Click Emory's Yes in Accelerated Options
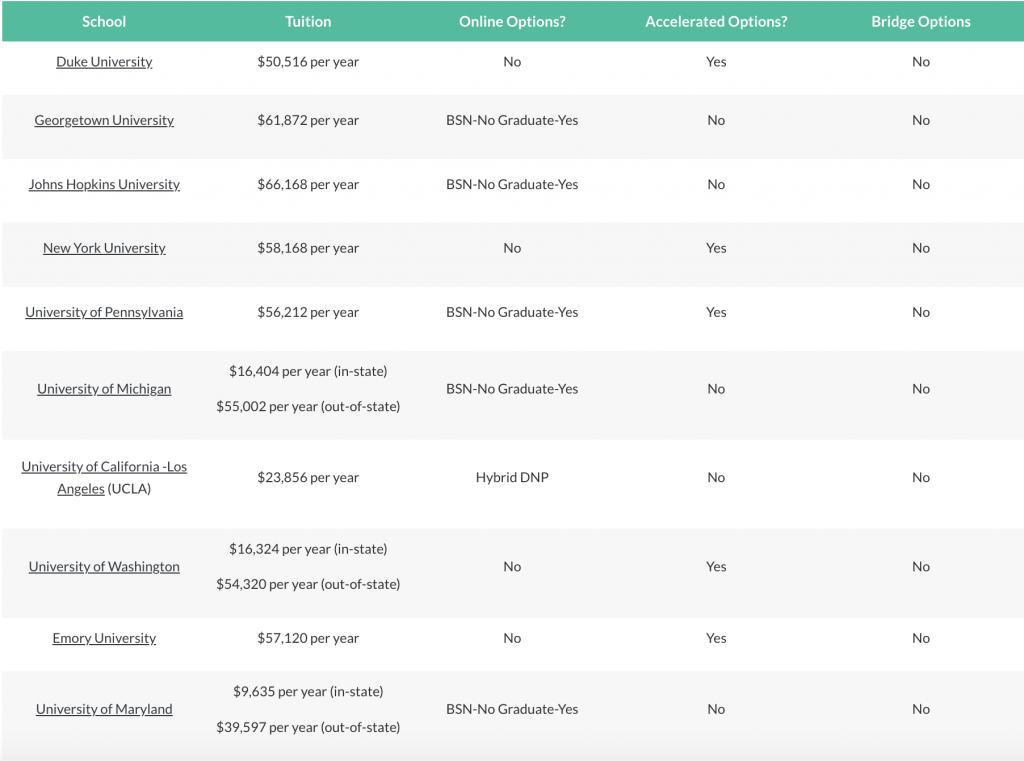This screenshot has height=761, width=1024. click(x=716, y=638)
